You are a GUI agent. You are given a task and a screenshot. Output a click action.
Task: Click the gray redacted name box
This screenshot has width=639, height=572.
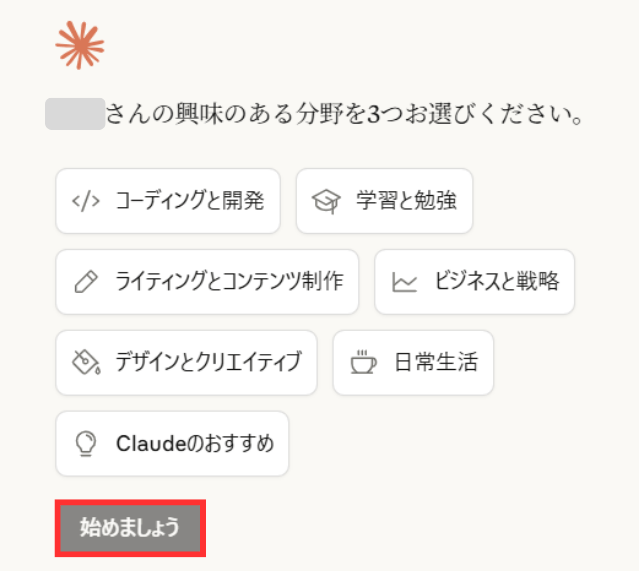tap(75, 114)
